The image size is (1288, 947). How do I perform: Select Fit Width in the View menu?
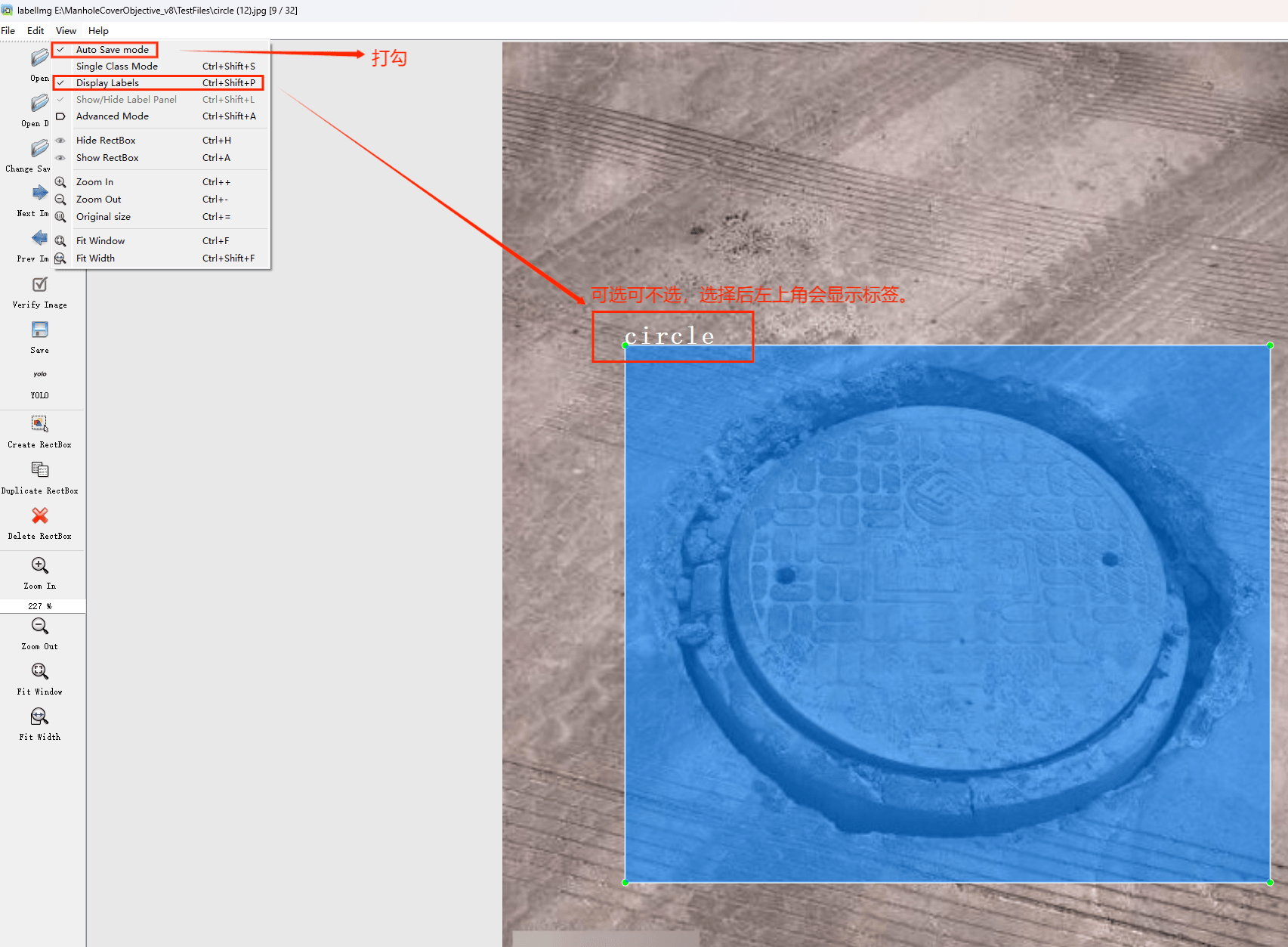tap(160, 258)
